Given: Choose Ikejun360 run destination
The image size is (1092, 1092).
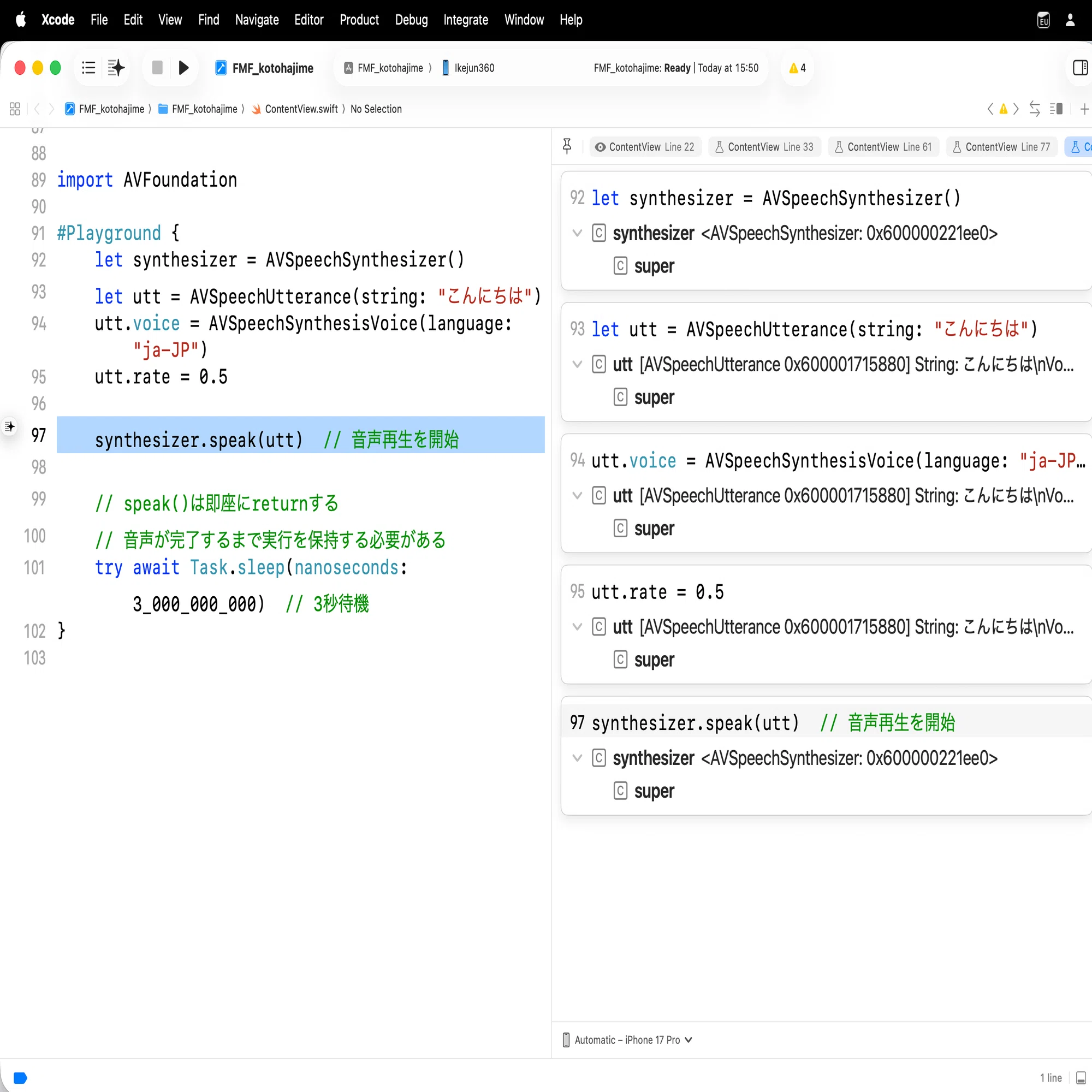Looking at the screenshot, I should pos(467,68).
